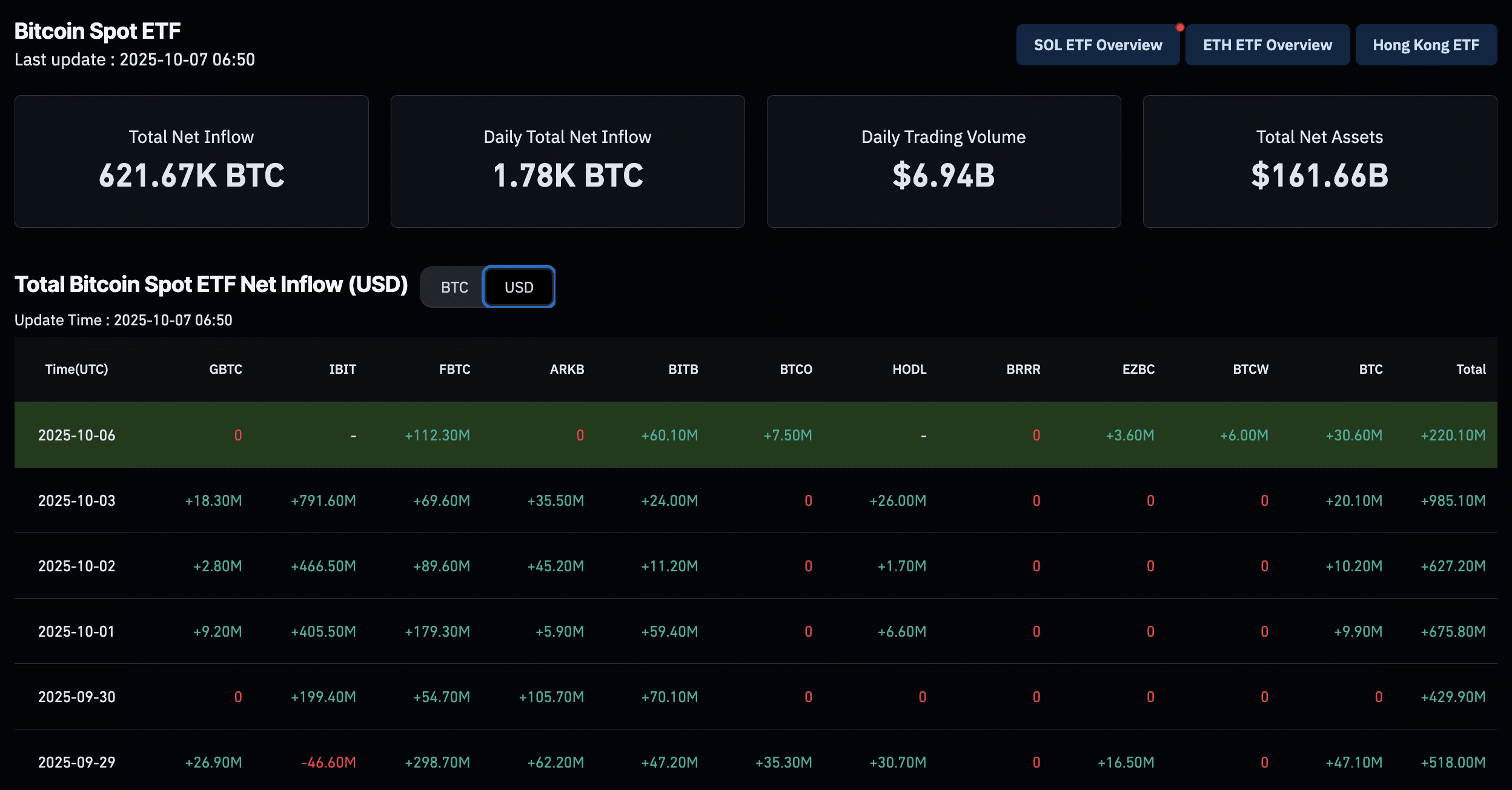
Task: Click the +3.60M EZBC value
Action: point(1130,436)
